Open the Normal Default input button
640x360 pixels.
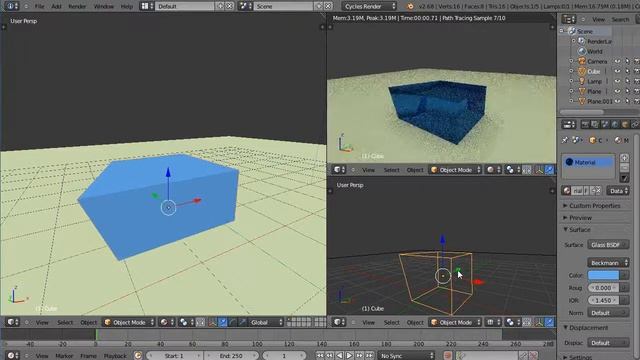click(608, 313)
